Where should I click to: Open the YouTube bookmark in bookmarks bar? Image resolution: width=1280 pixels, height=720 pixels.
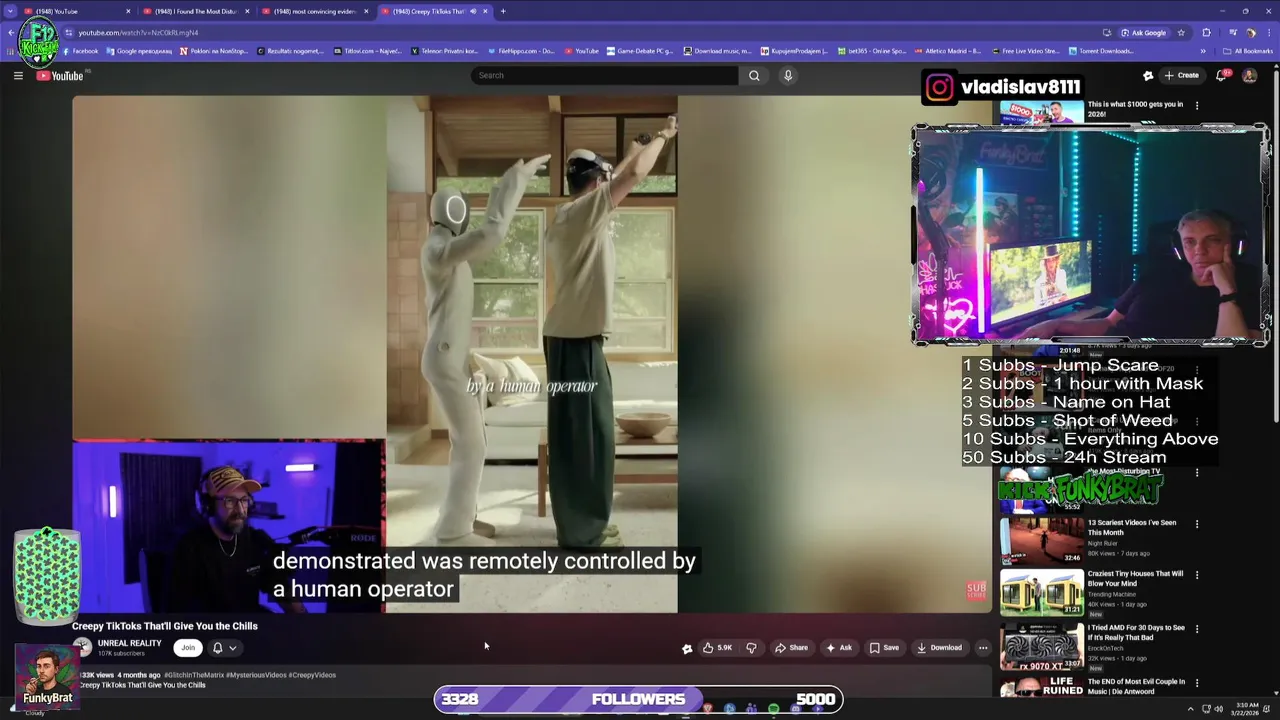coord(582,51)
